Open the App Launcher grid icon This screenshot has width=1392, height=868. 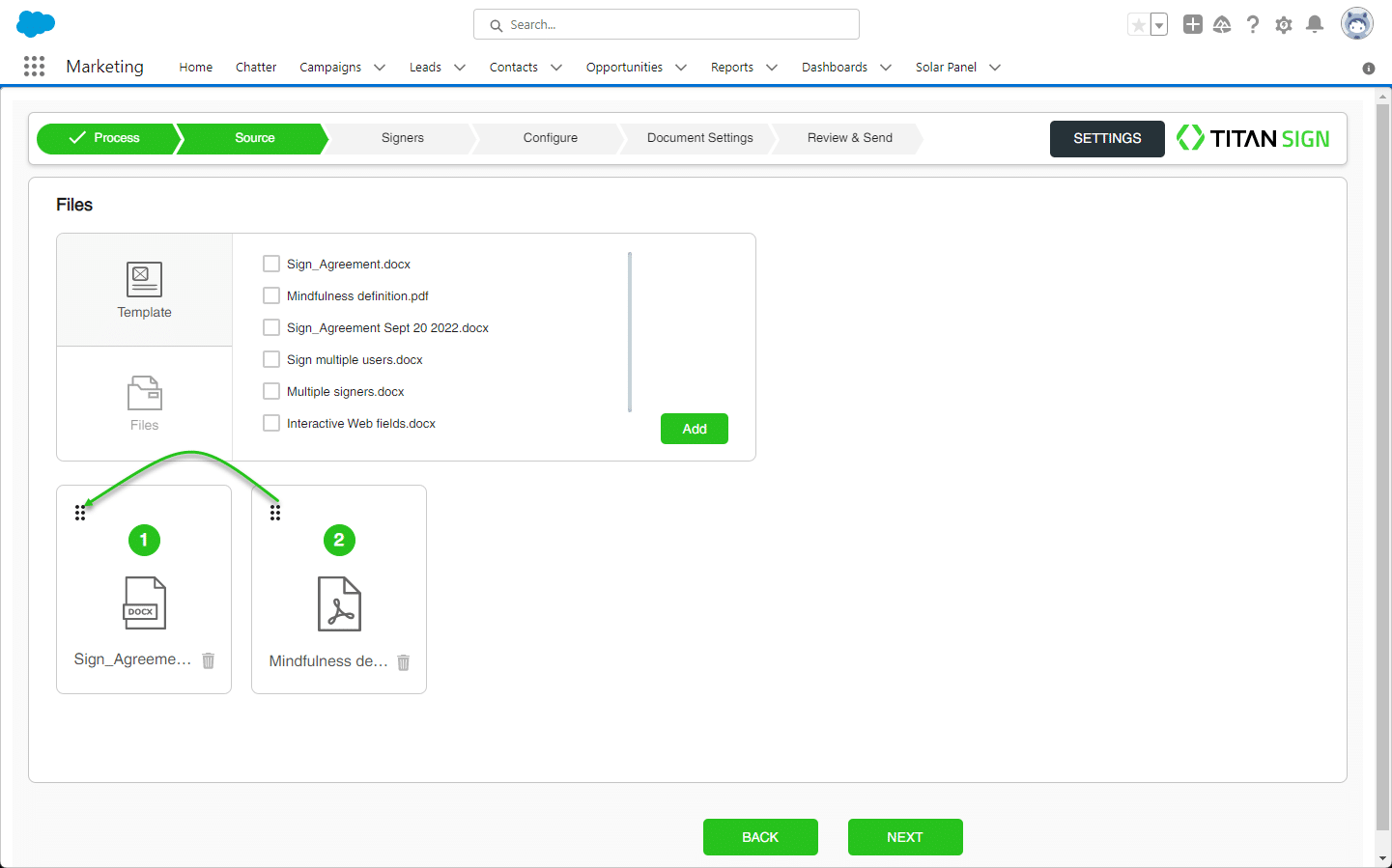point(34,66)
